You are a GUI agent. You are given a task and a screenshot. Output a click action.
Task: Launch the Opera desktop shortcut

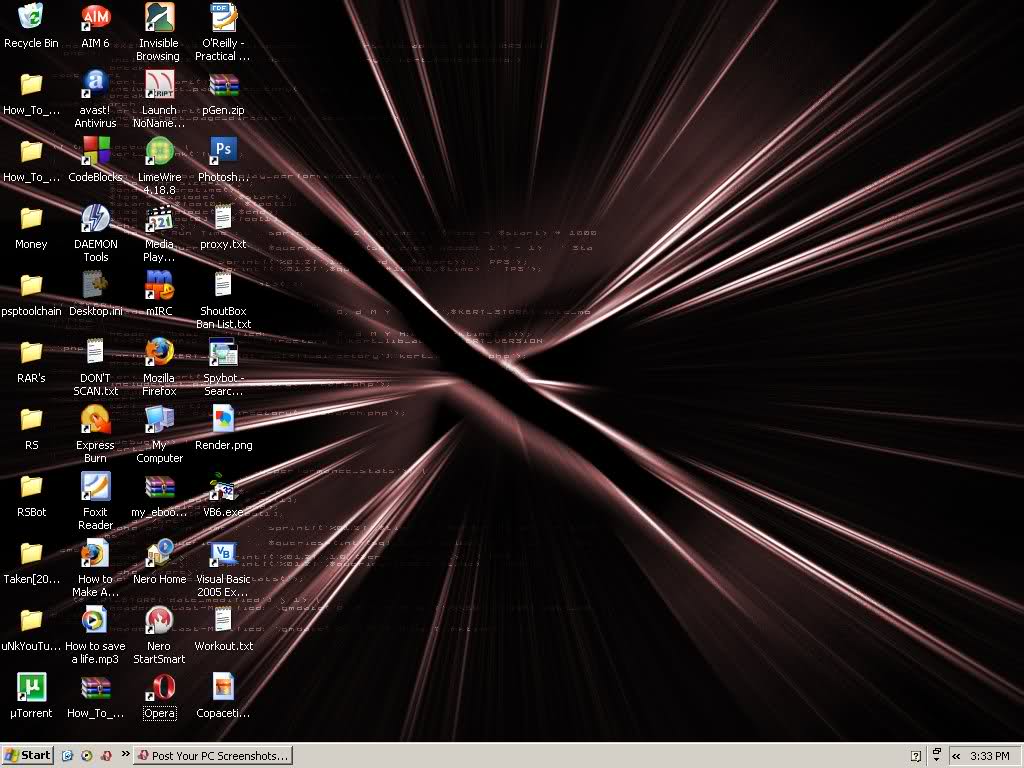(159, 688)
